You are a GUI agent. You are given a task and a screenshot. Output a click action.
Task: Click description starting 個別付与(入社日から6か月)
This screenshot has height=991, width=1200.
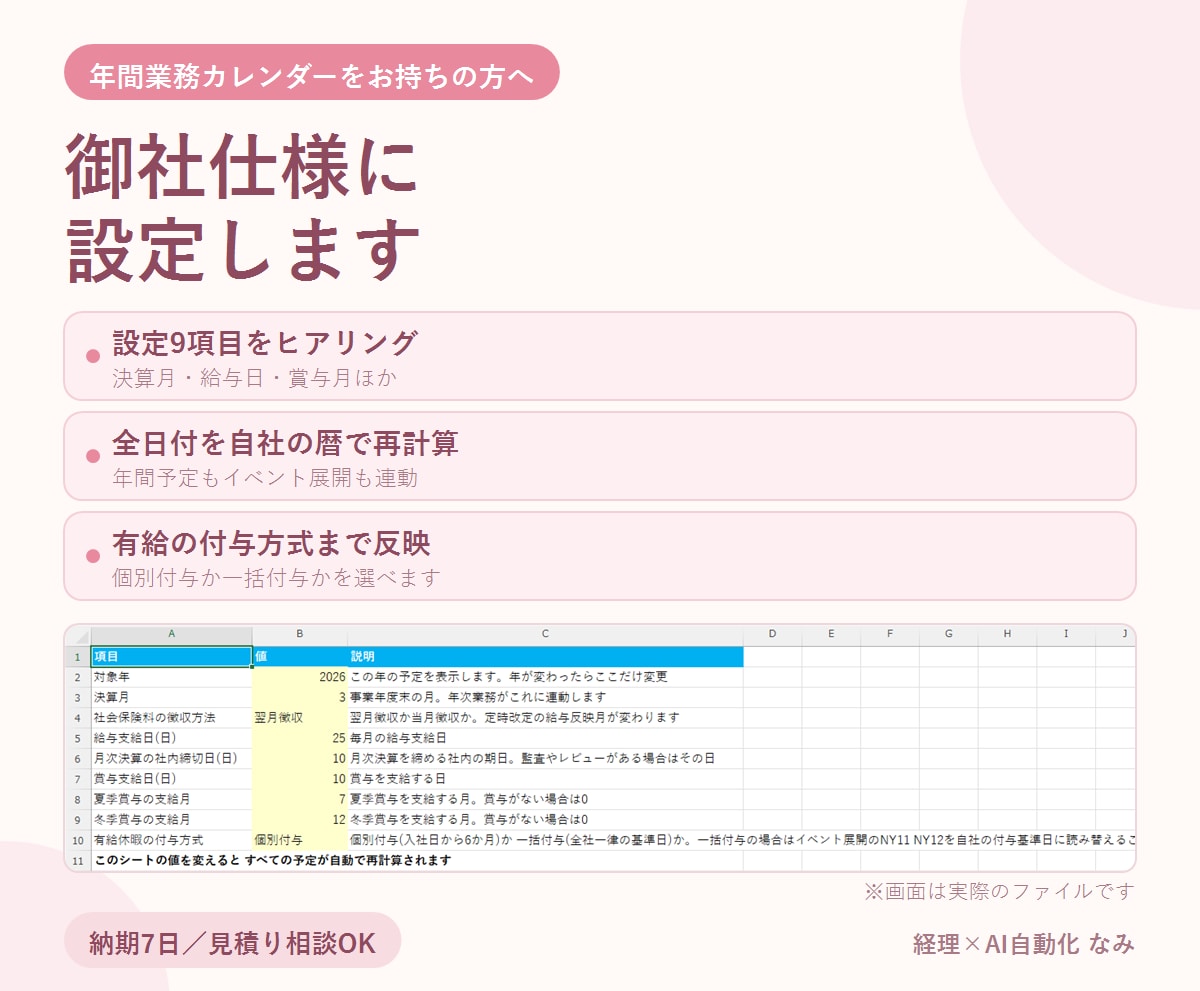pyautogui.click(x=742, y=840)
